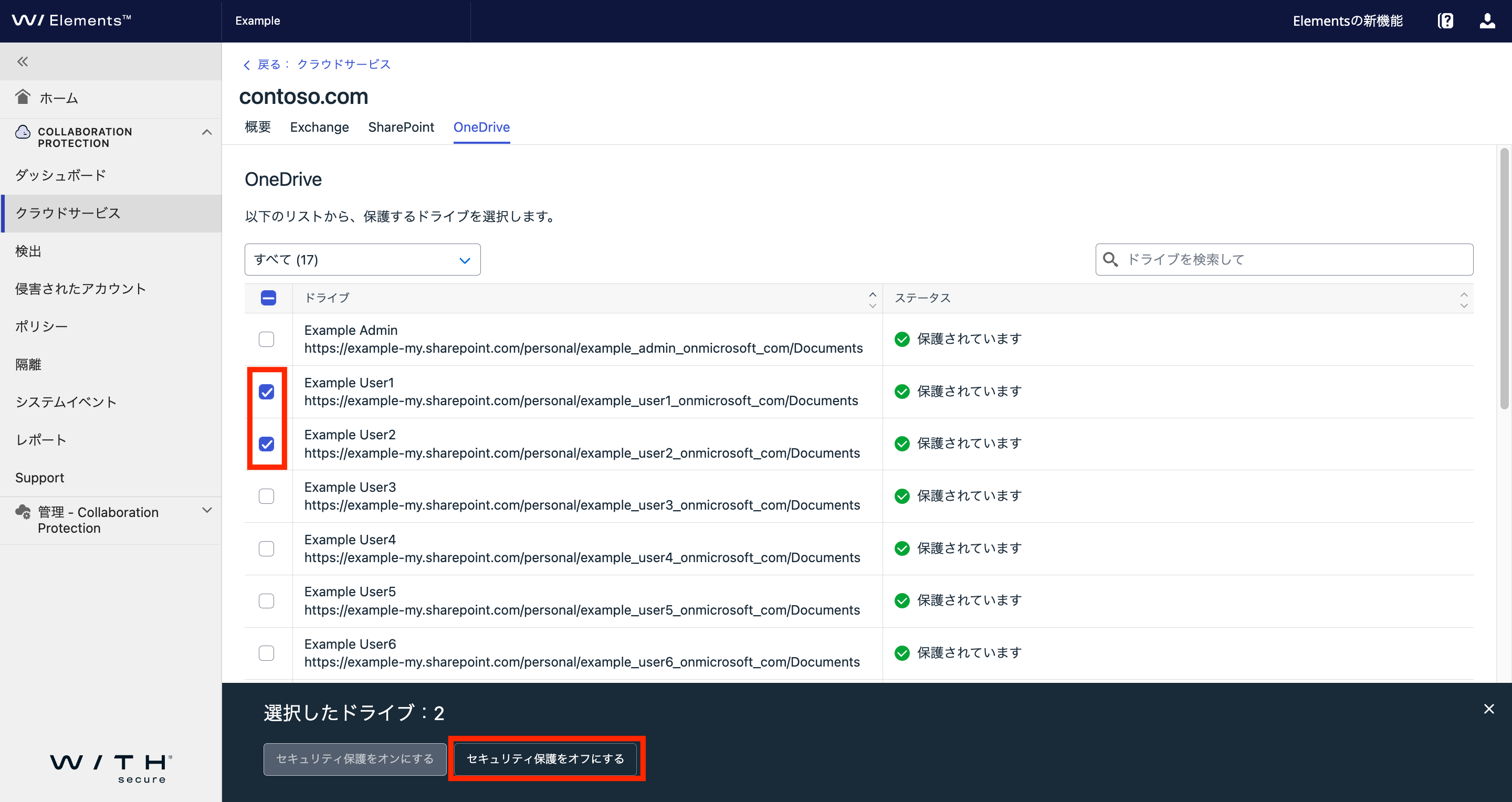This screenshot has height=802, width=1512.
Task: Open 隔離 in sidebar
Action: 111,364
